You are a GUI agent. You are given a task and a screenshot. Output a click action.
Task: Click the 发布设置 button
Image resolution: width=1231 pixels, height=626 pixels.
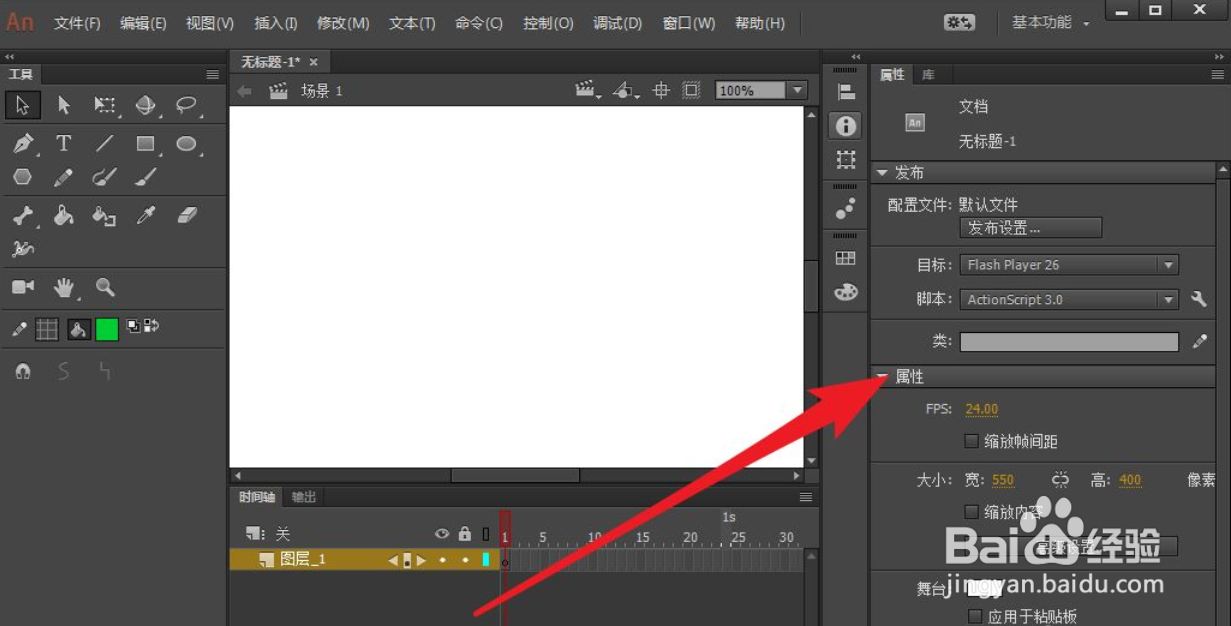point(1030,227)
